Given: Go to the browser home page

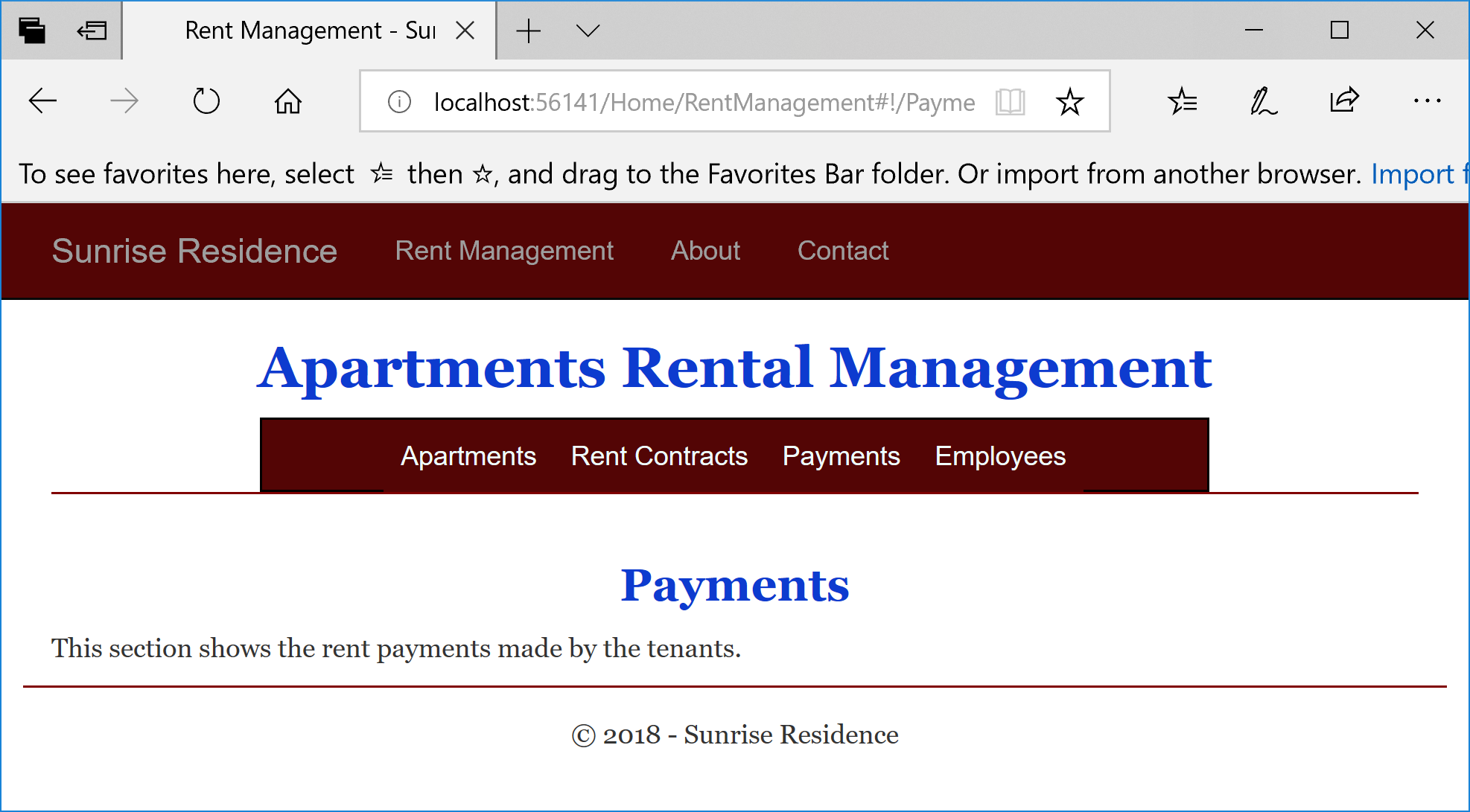Looking at the screenshot, I should coord(288,100).
